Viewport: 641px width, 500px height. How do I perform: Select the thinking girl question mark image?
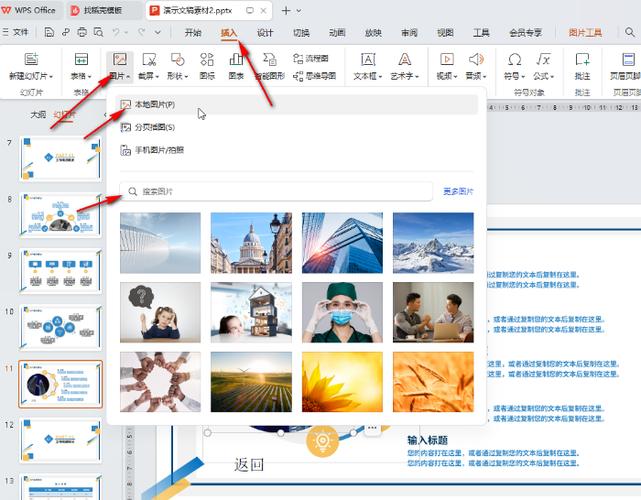click(160, 312)
